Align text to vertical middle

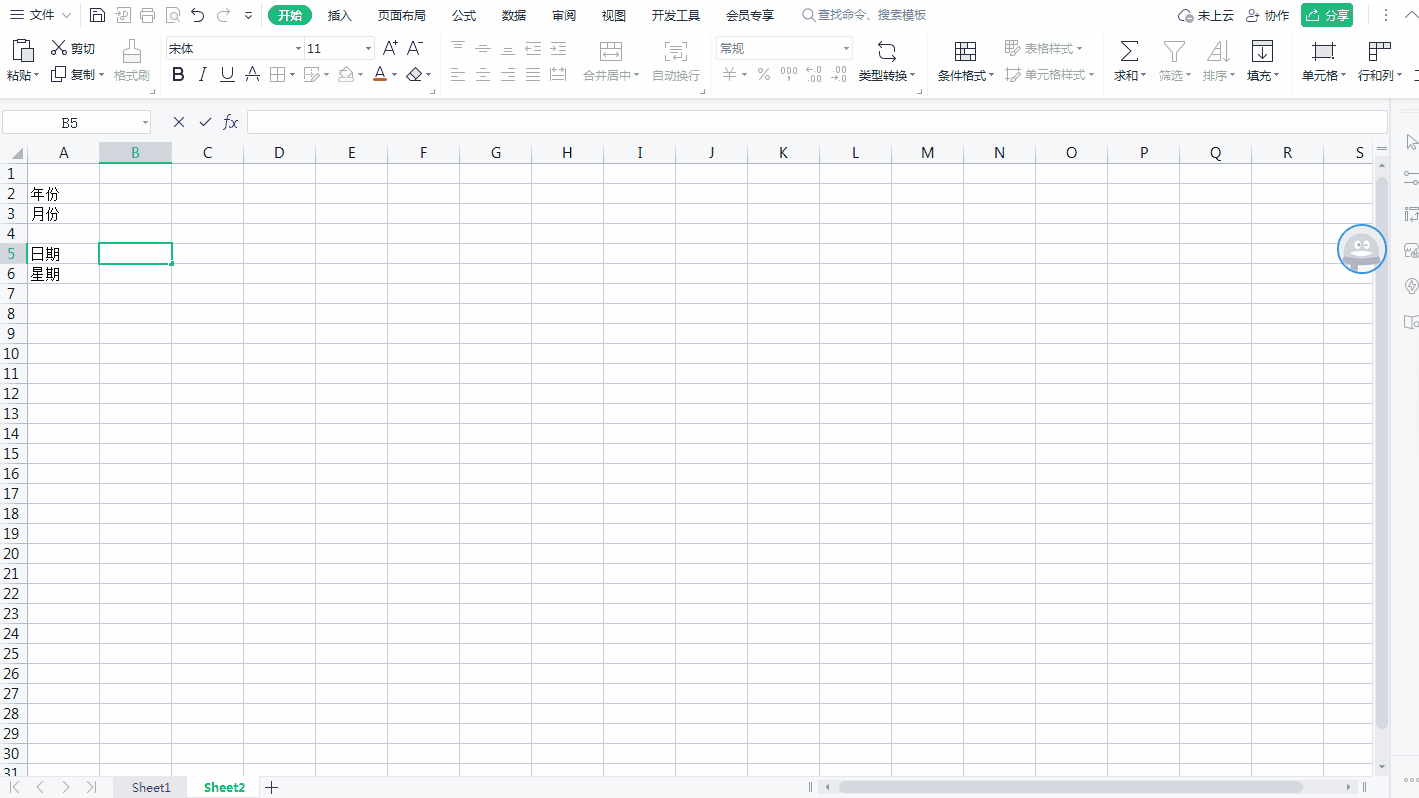click(483, 48)
